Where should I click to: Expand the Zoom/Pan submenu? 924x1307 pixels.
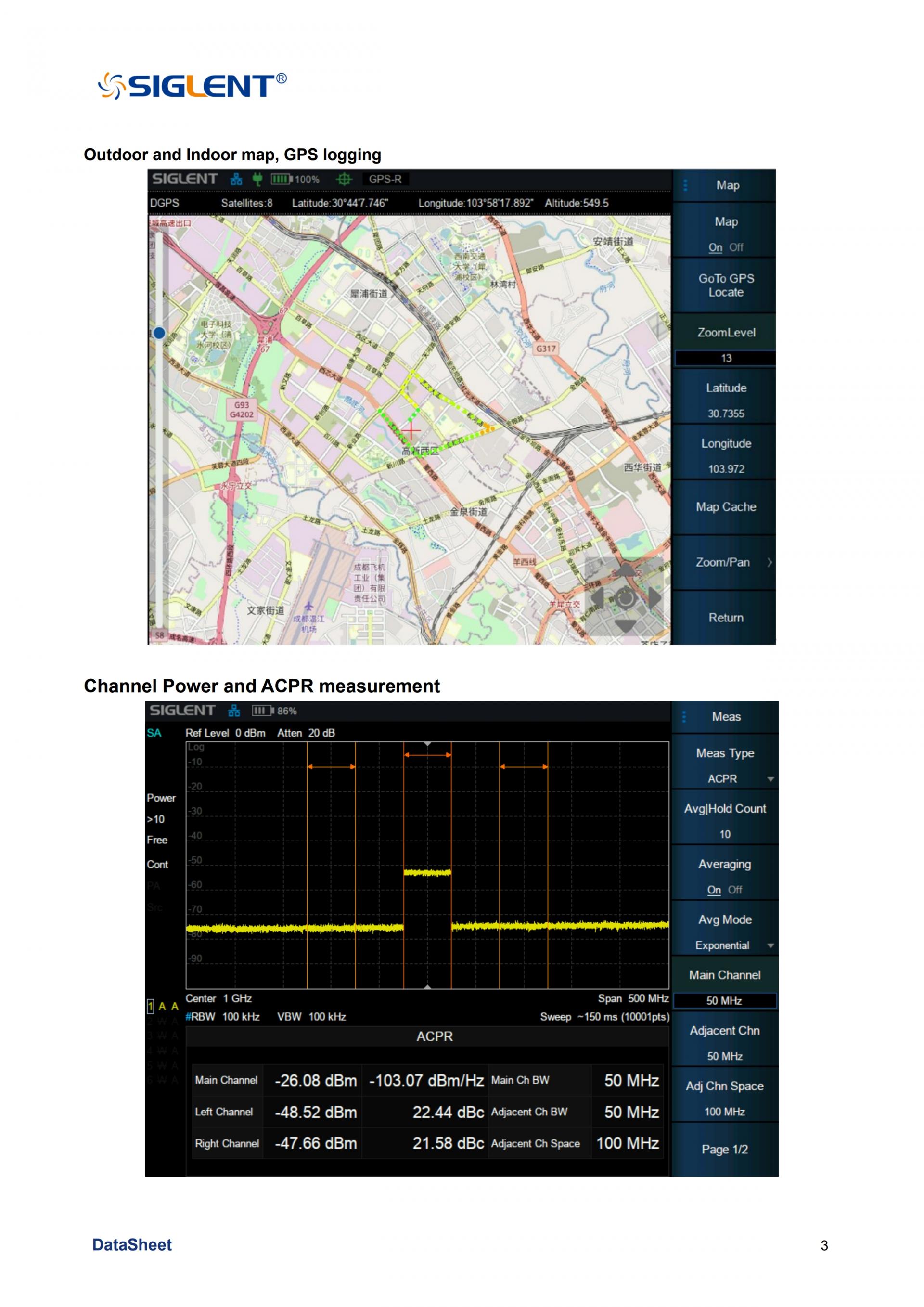pyautogui.click(x=724, y=562)
